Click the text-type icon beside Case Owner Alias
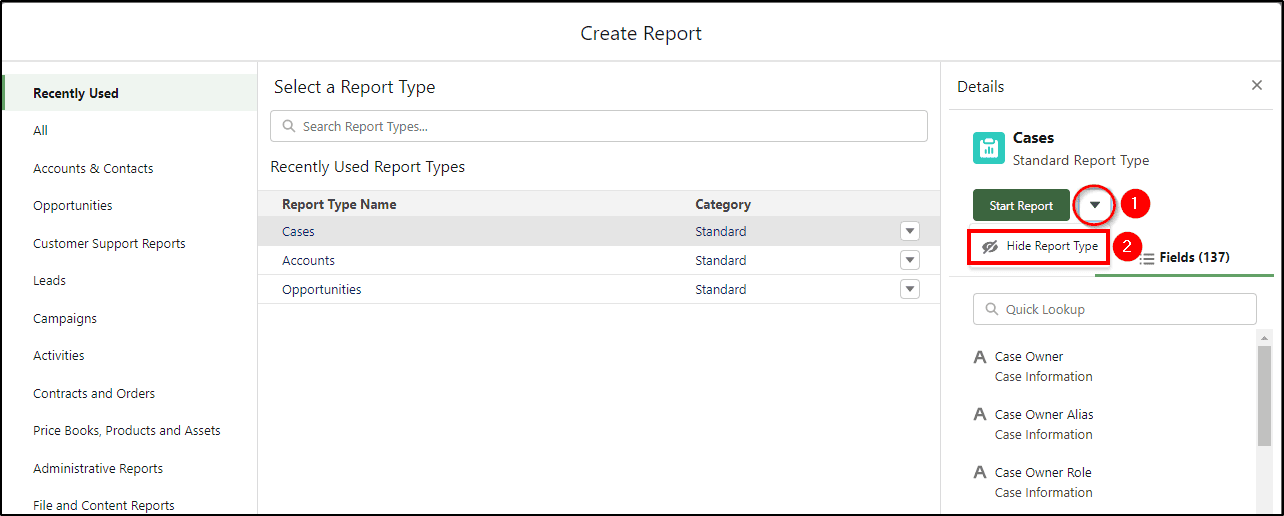Image resolution: width=1284 pixels, height=516 pixels. click(980, 415)
